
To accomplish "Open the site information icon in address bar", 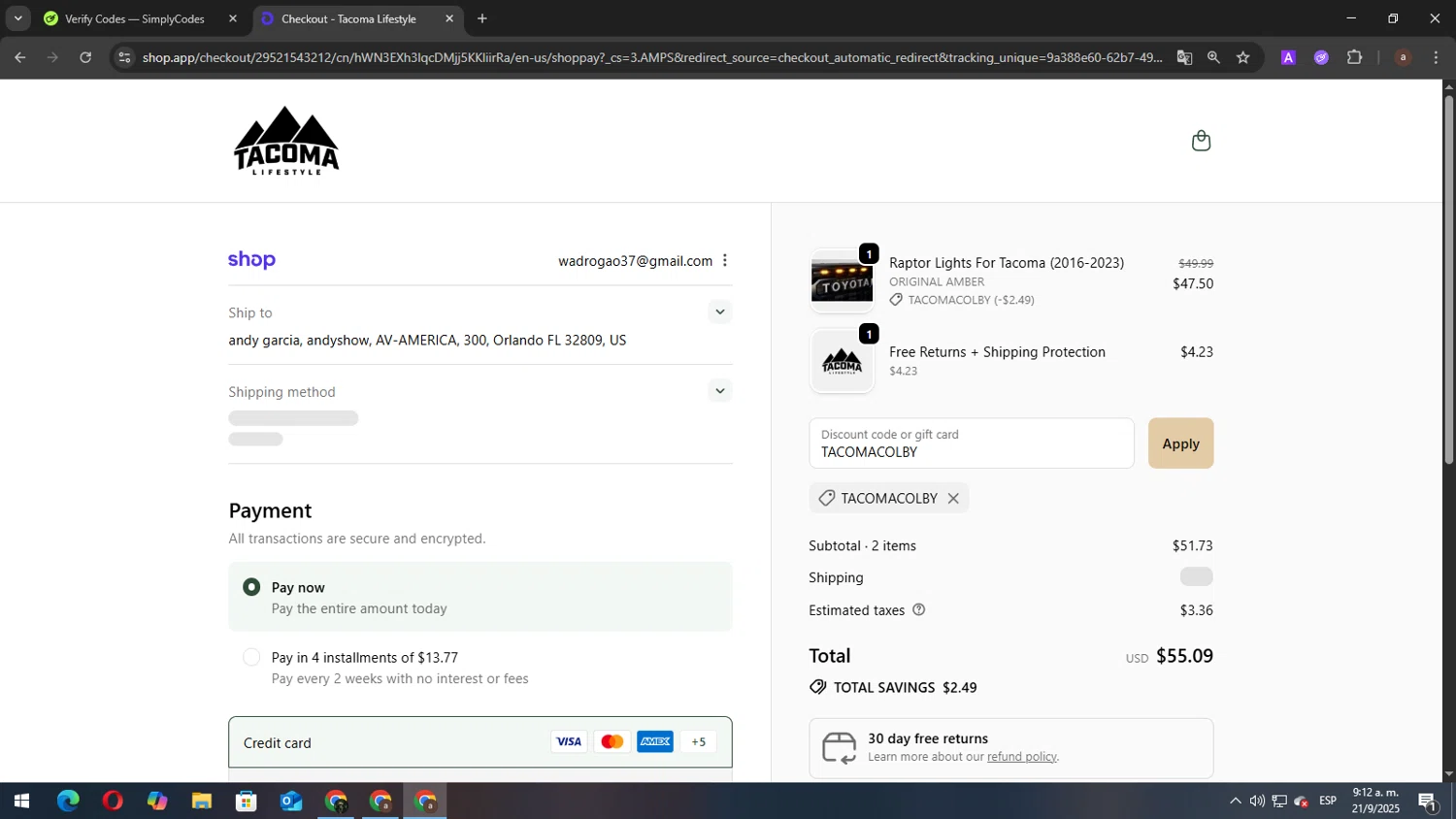I will coord(123,57).
